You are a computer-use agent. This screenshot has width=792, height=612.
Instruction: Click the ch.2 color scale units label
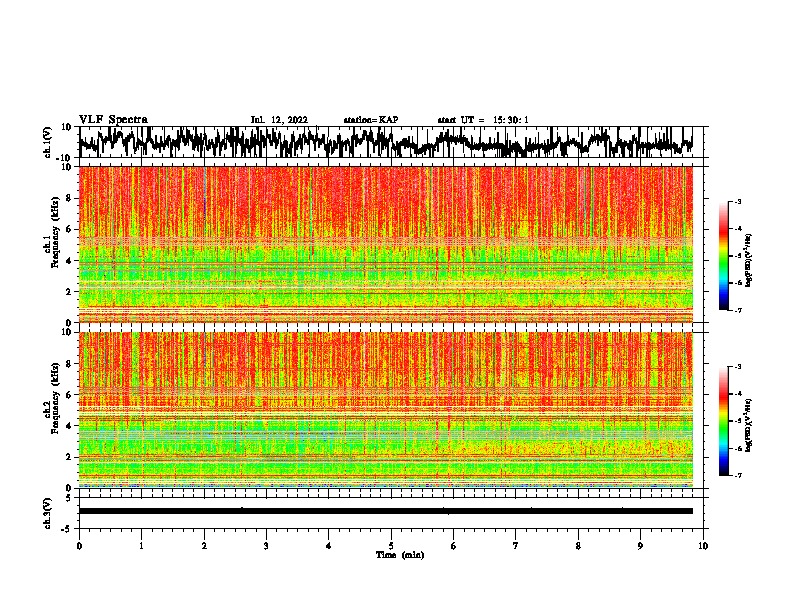click(x=749, y=426)
